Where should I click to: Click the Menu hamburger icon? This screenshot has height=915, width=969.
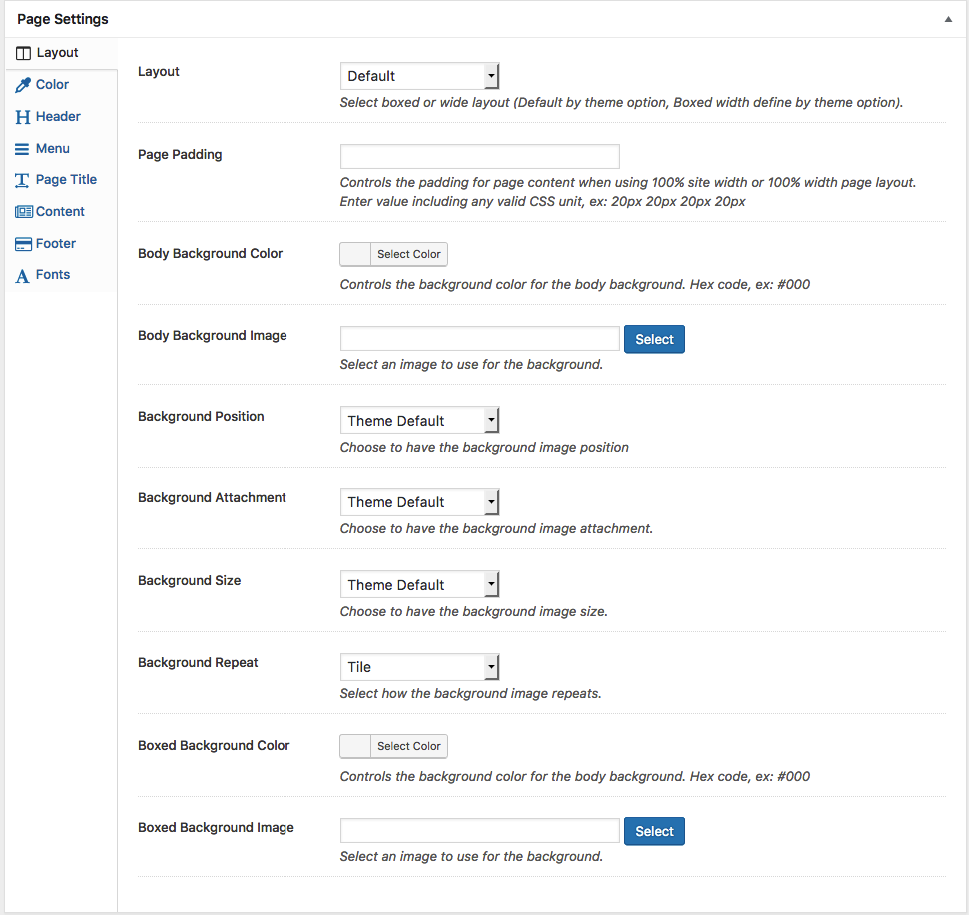coord(22,149)
